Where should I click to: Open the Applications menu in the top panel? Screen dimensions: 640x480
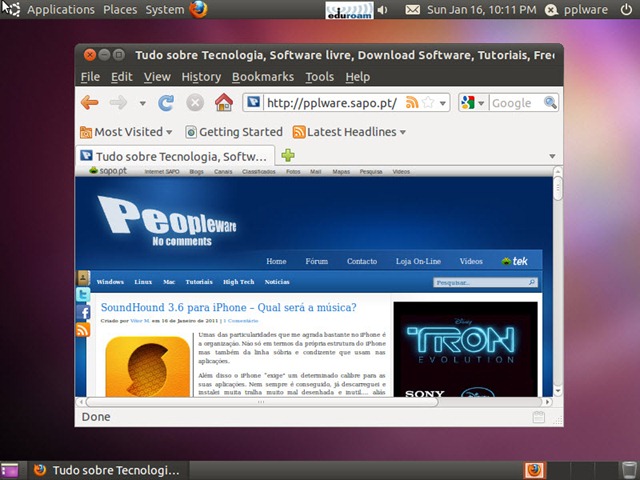(x=61, y=9)
